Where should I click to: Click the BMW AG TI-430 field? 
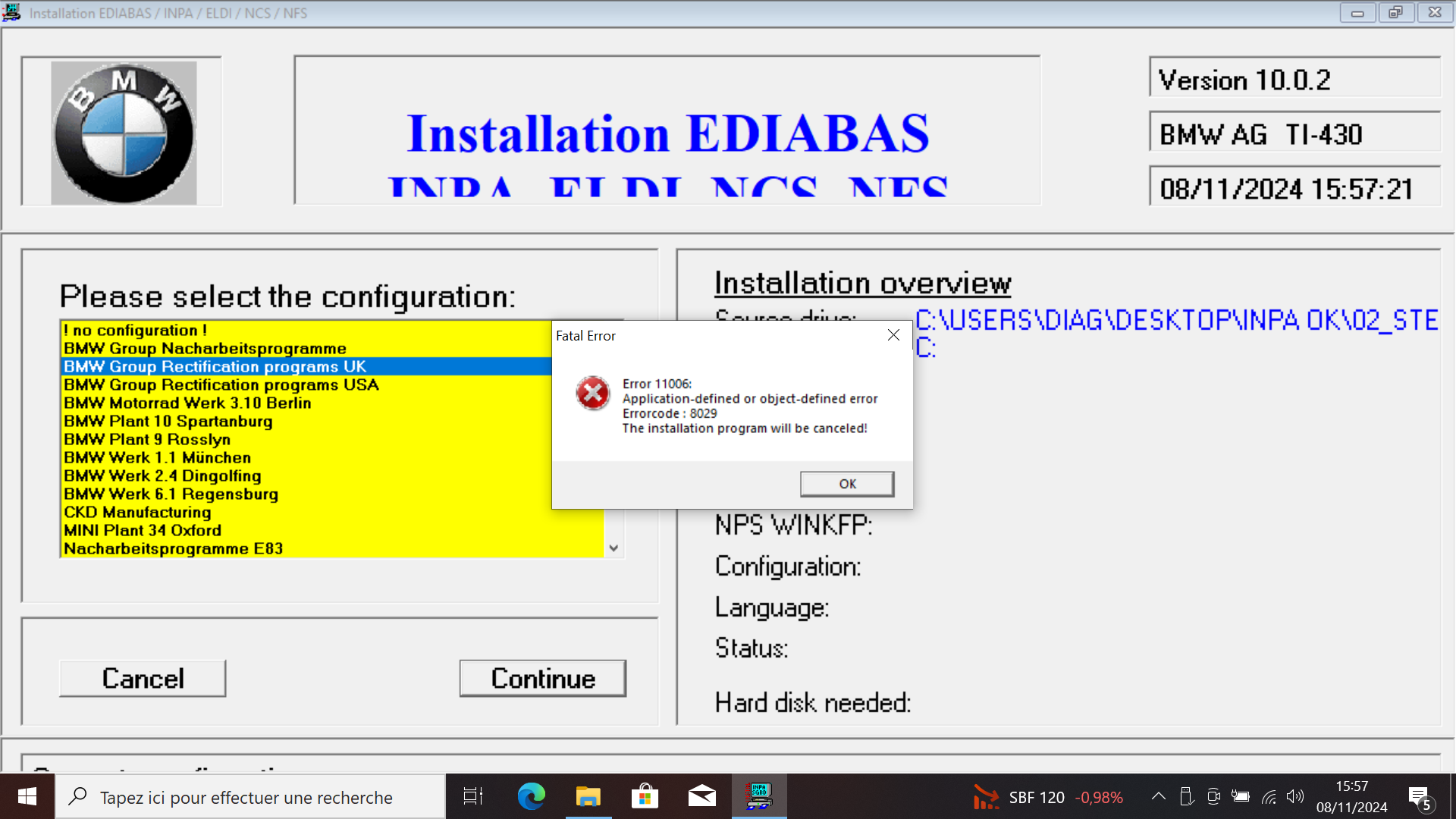tap(1295, 133)
